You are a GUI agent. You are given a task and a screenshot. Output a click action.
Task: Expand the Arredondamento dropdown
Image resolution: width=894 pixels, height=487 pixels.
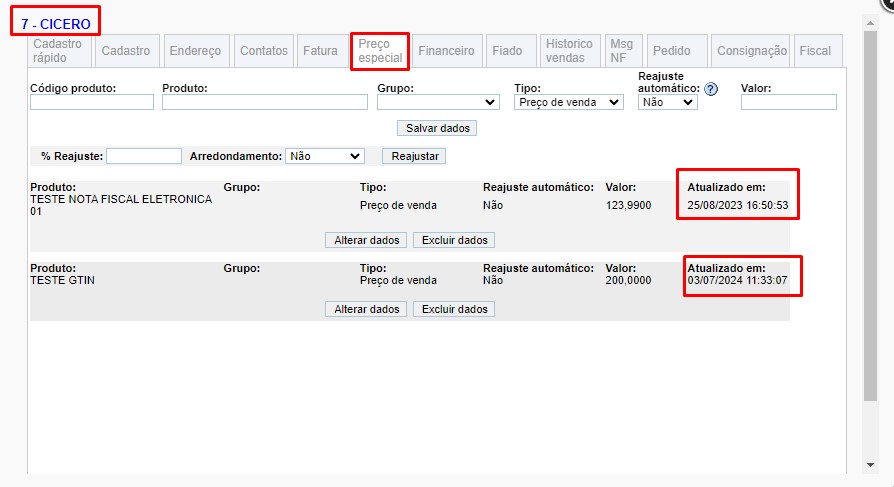[x=324, y=156]
